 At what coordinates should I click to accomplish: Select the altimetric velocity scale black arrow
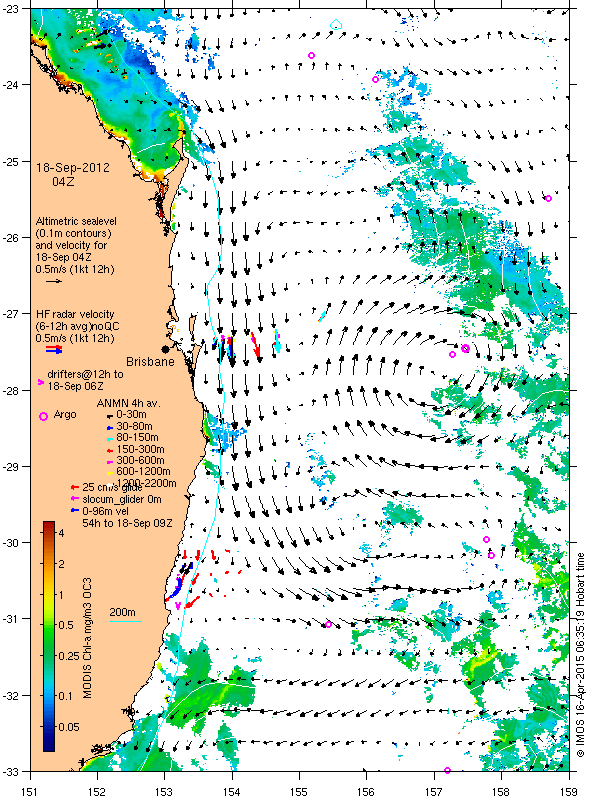54,281
